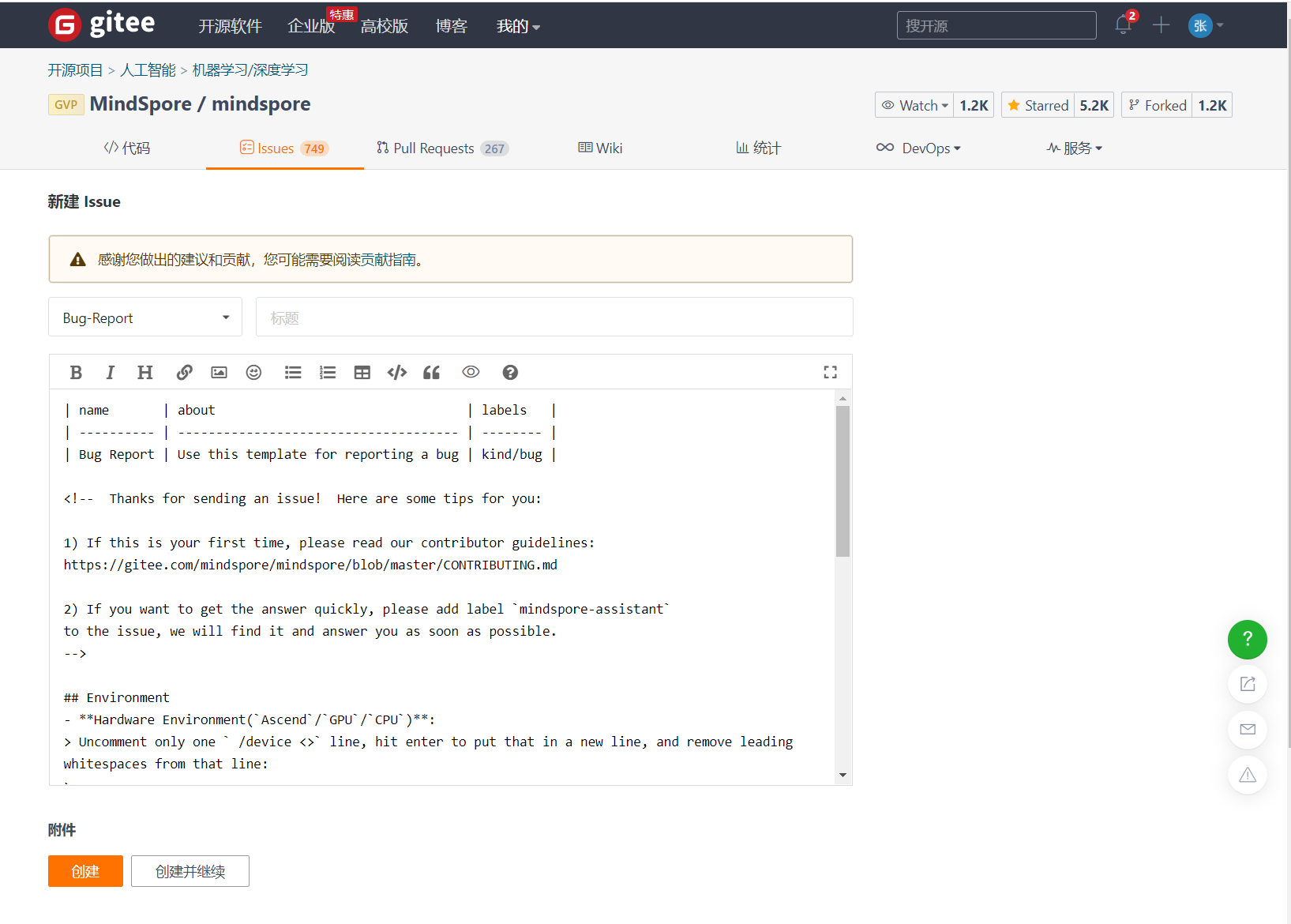Open the MindSpore organization link
This screenshot has height=924, width=1291.
141,104
